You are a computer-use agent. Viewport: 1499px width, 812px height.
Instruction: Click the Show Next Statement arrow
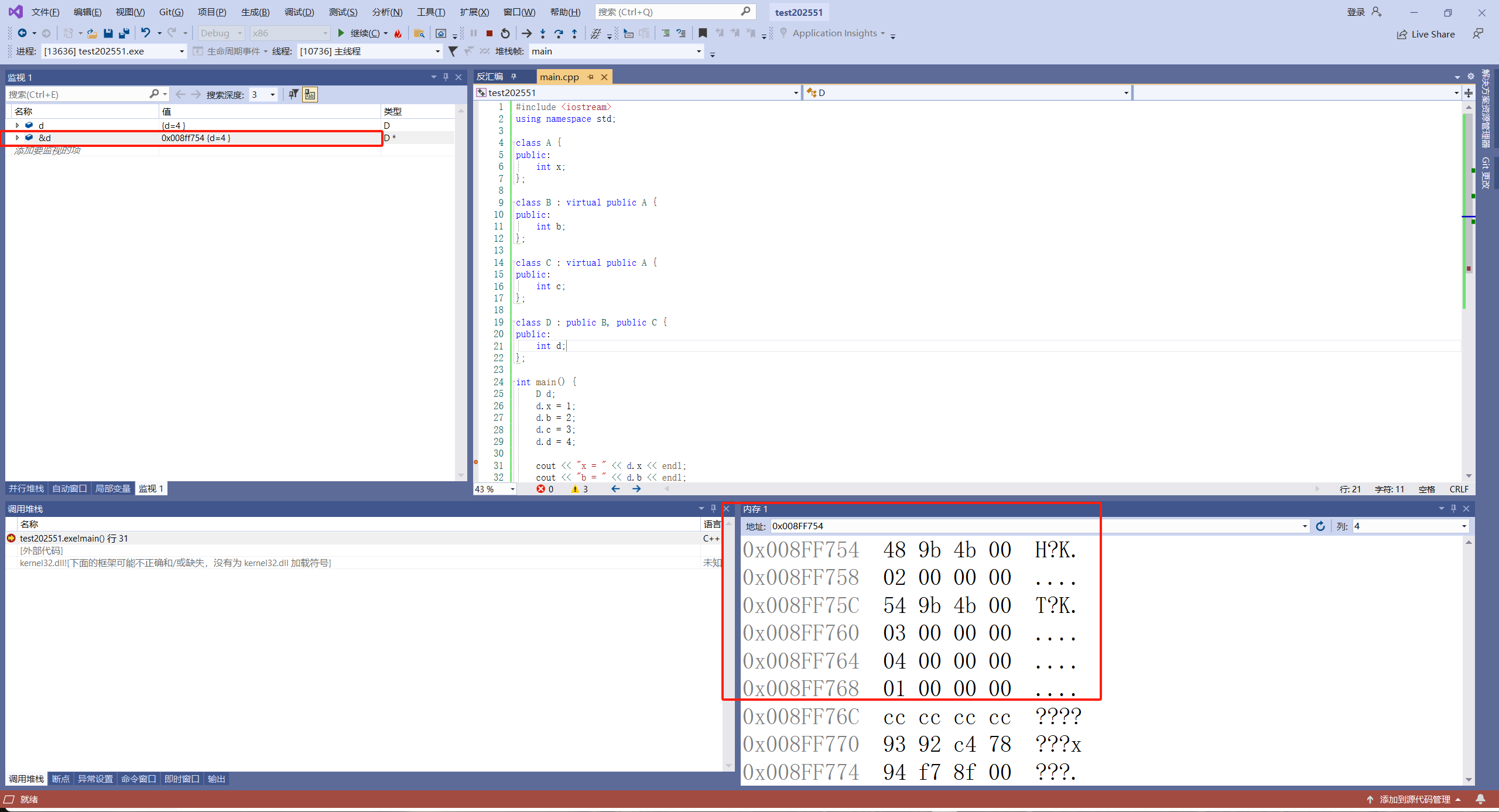[x=526, y=33]
